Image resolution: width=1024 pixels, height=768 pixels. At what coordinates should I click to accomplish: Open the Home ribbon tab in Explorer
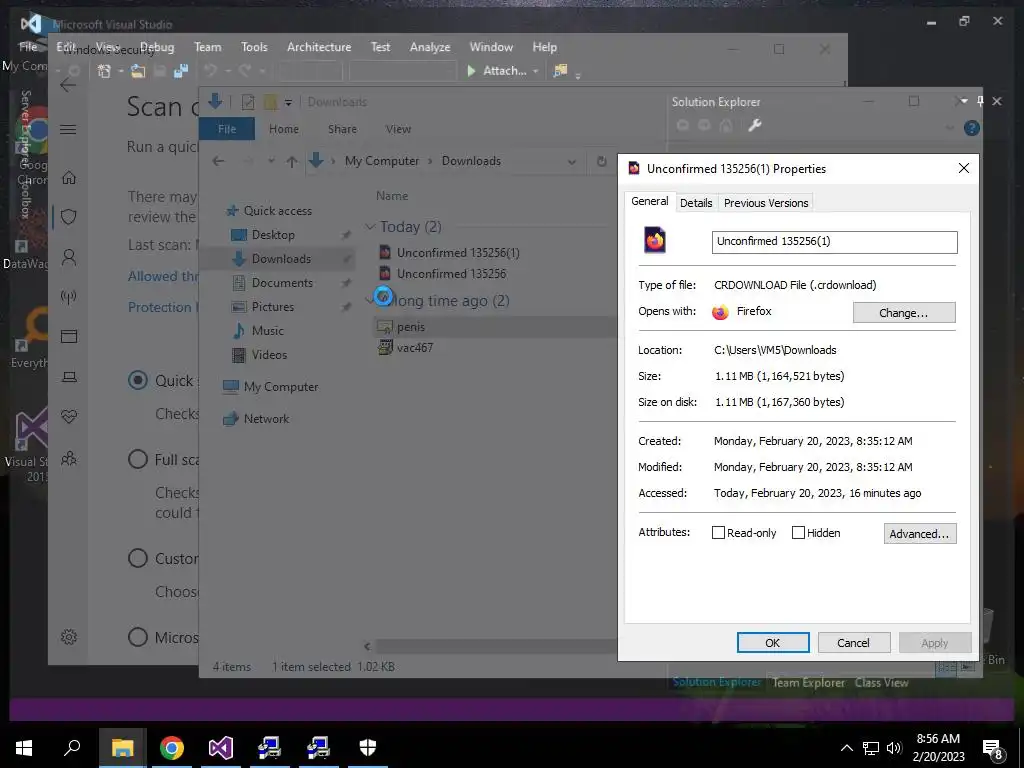tap(283, 129)
